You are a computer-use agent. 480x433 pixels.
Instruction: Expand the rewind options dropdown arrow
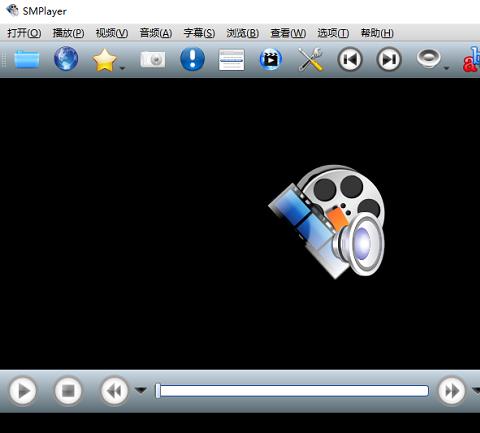(141, 390)
